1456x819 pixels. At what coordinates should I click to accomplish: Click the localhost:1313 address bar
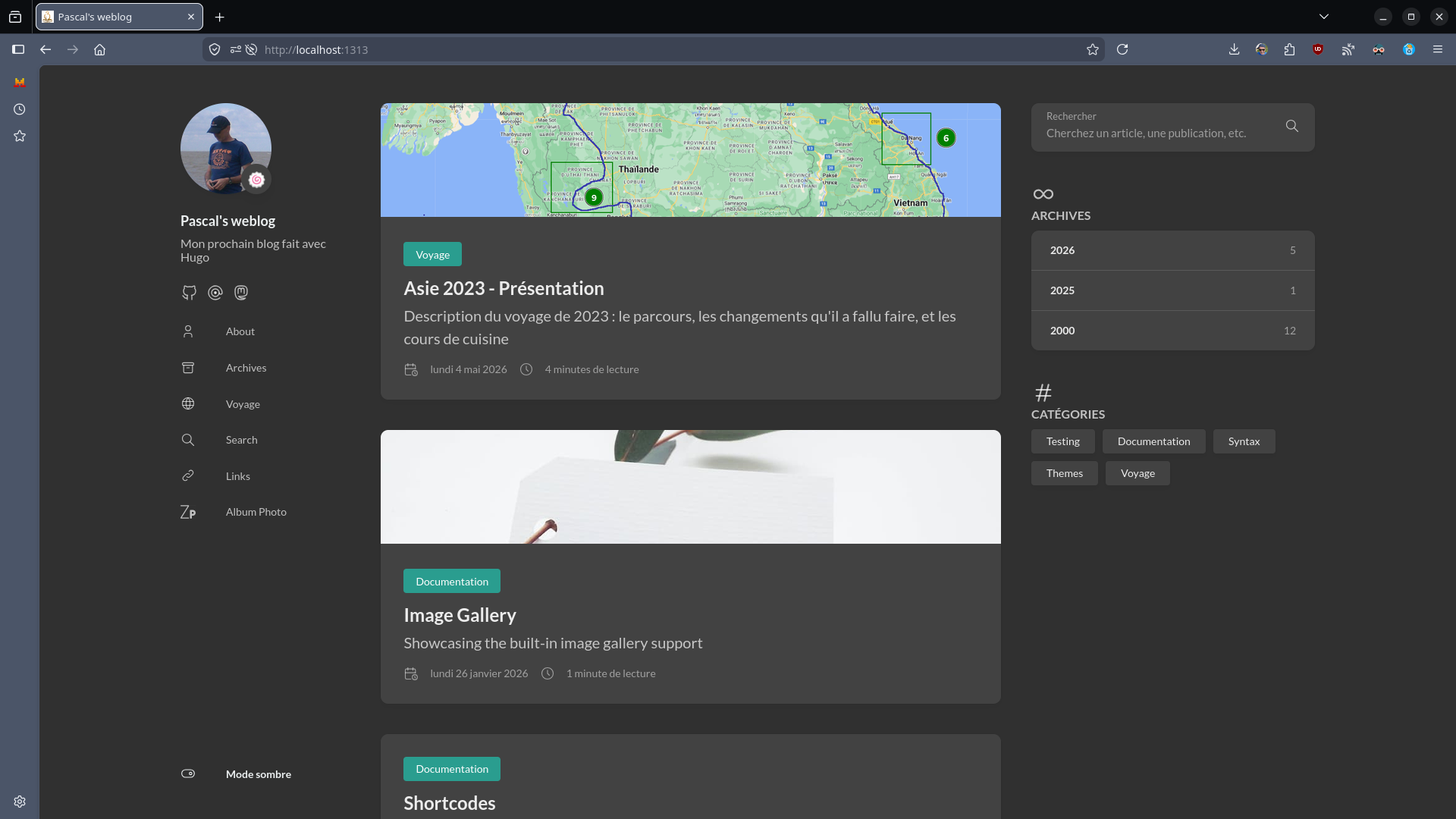click(x=652, y=49)
